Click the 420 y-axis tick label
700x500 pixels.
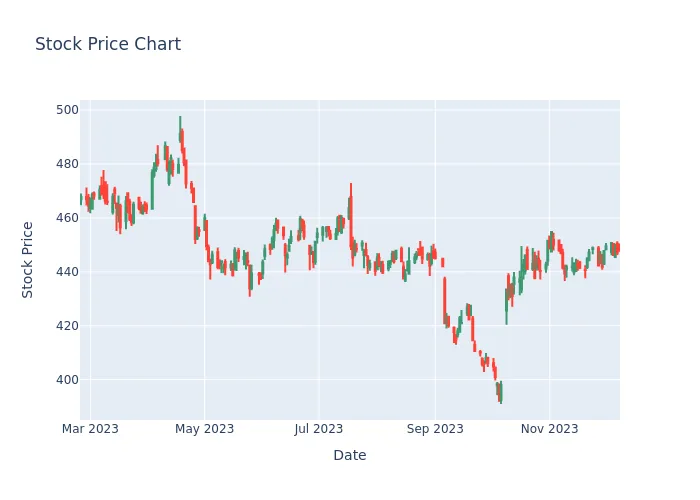click(x=67, y=326)
